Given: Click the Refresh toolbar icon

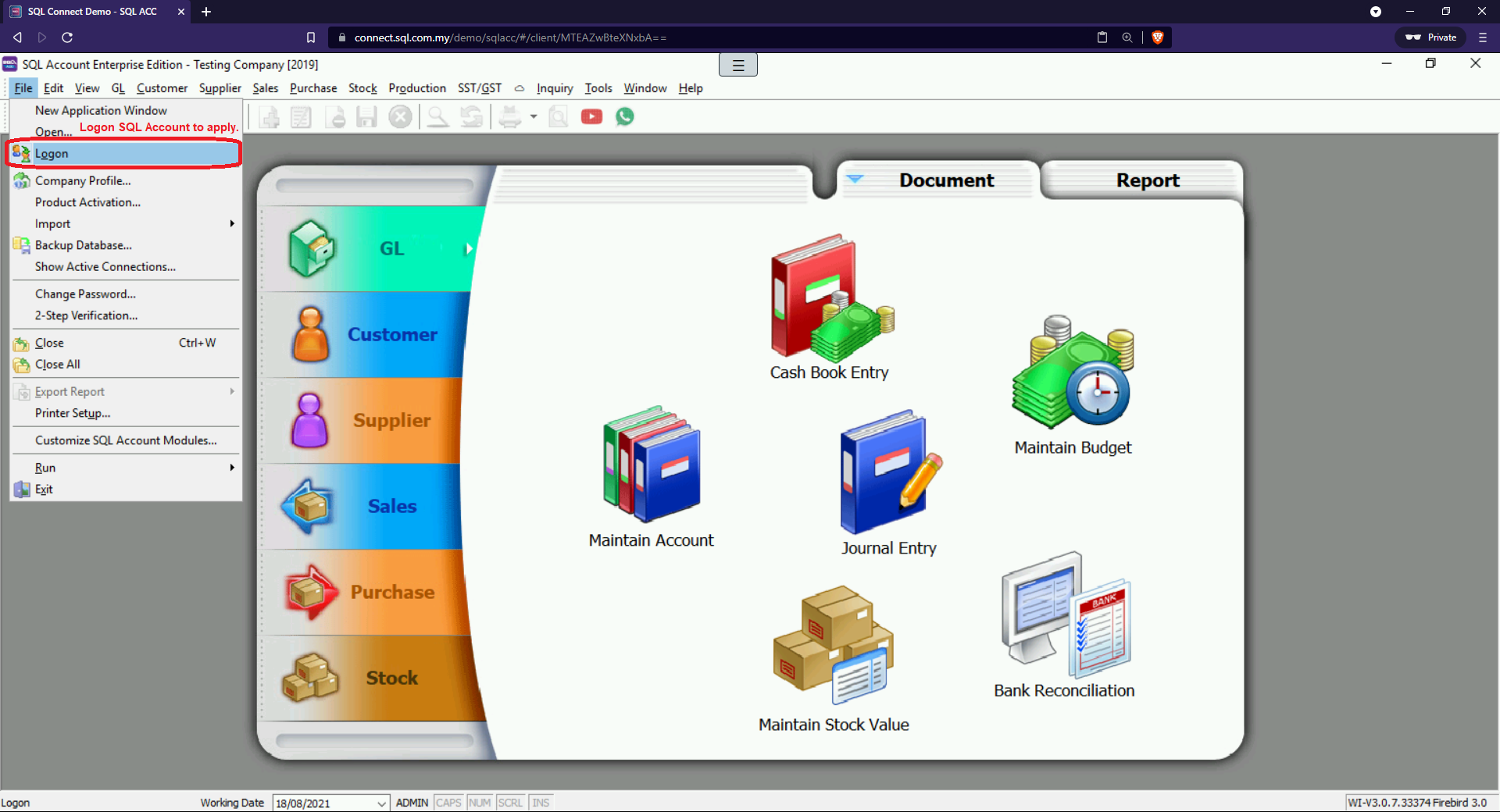Looking at the screenshot, I should (x=471, y=116).
